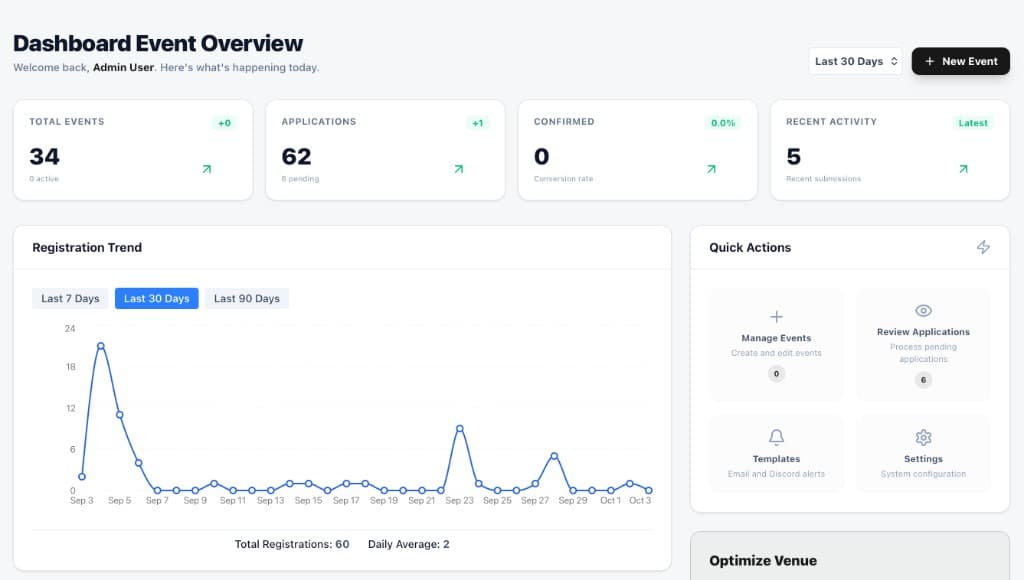Click the Daily Average: 2 text
The width and height of the screenshot is (1024, 580).
click(409, 544)
